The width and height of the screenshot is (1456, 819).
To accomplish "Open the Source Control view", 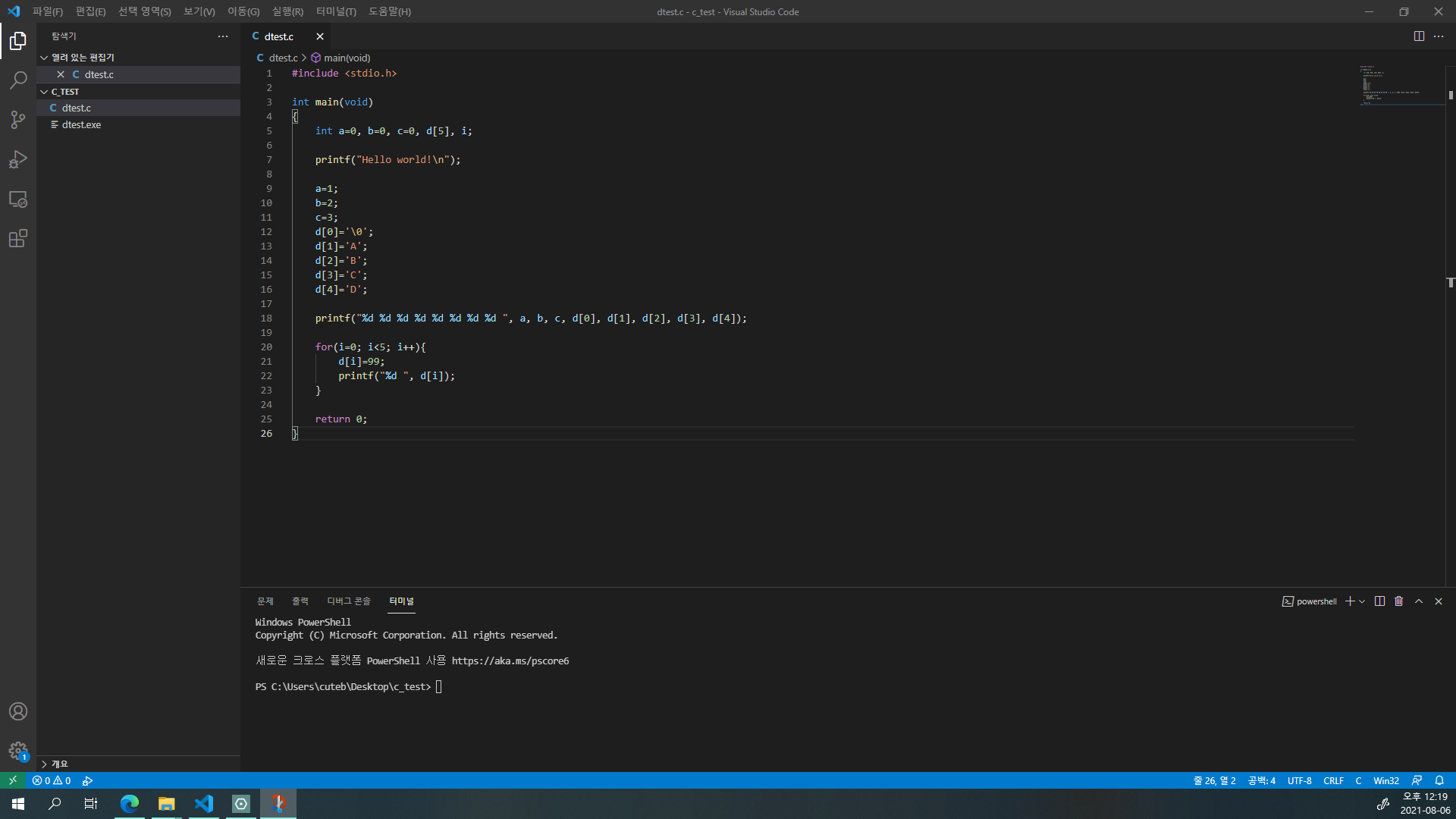I will [x=18, y=120].
